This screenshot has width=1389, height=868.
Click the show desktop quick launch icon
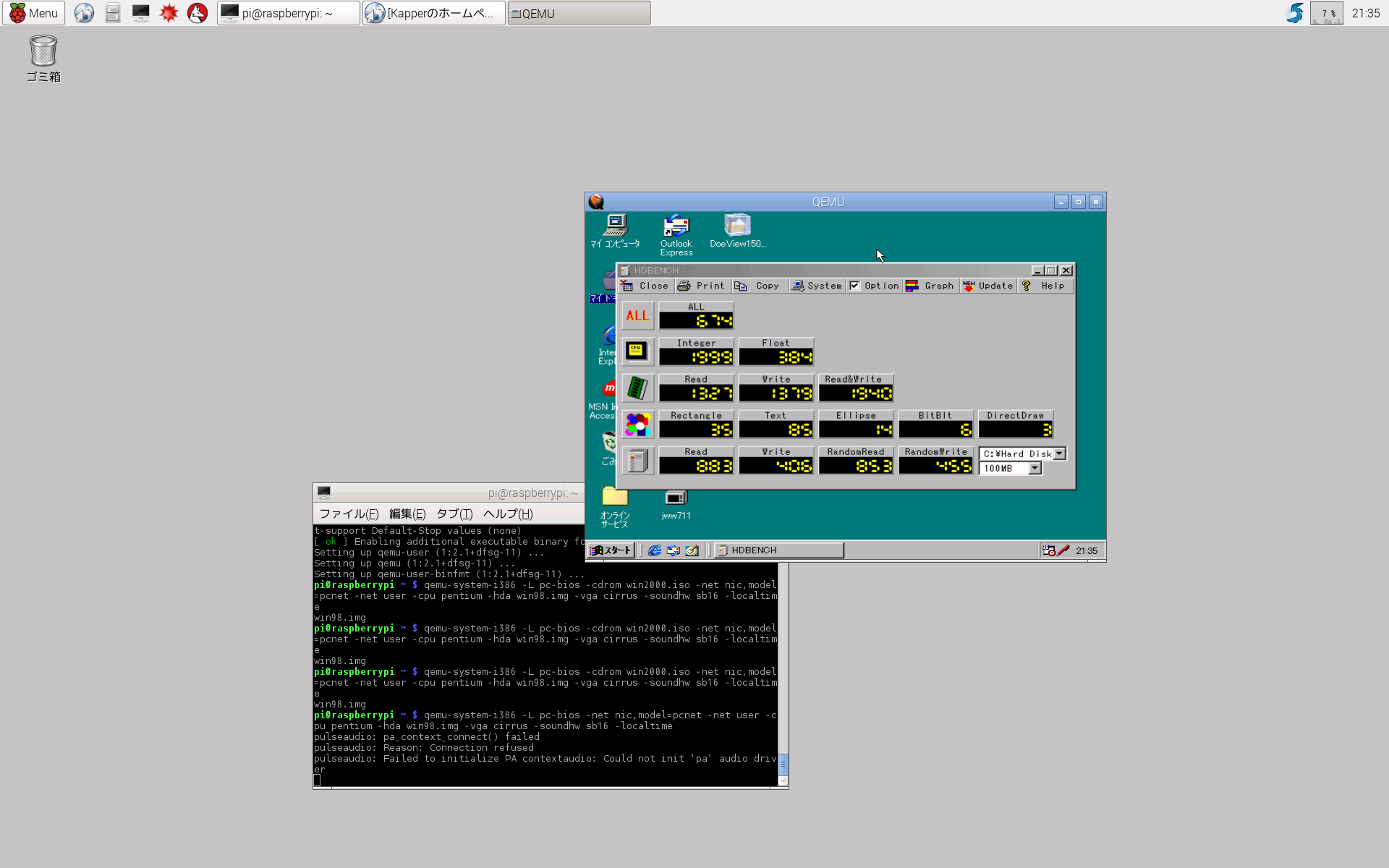pyautogui.click(x=692, y=550)
